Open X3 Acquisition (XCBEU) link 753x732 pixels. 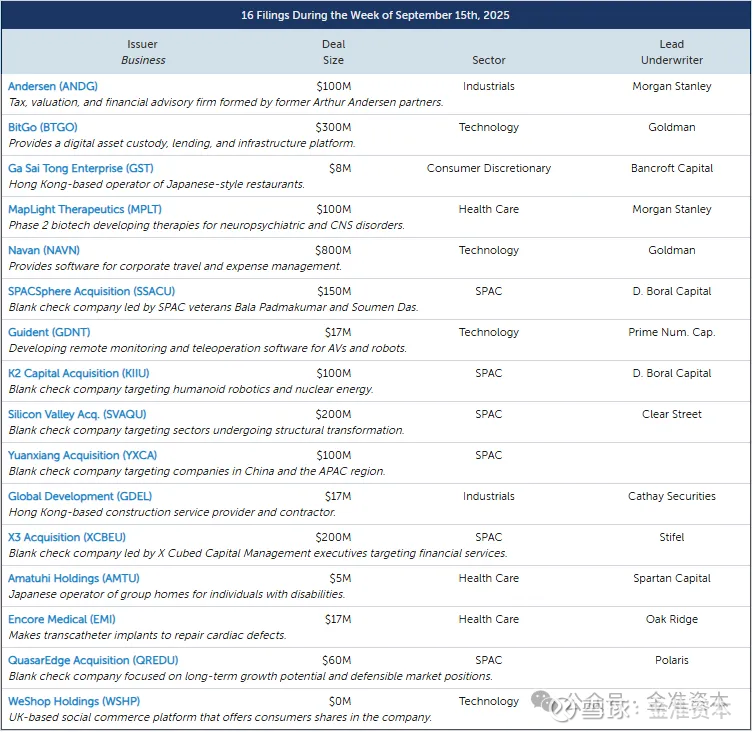coord(67,537)
